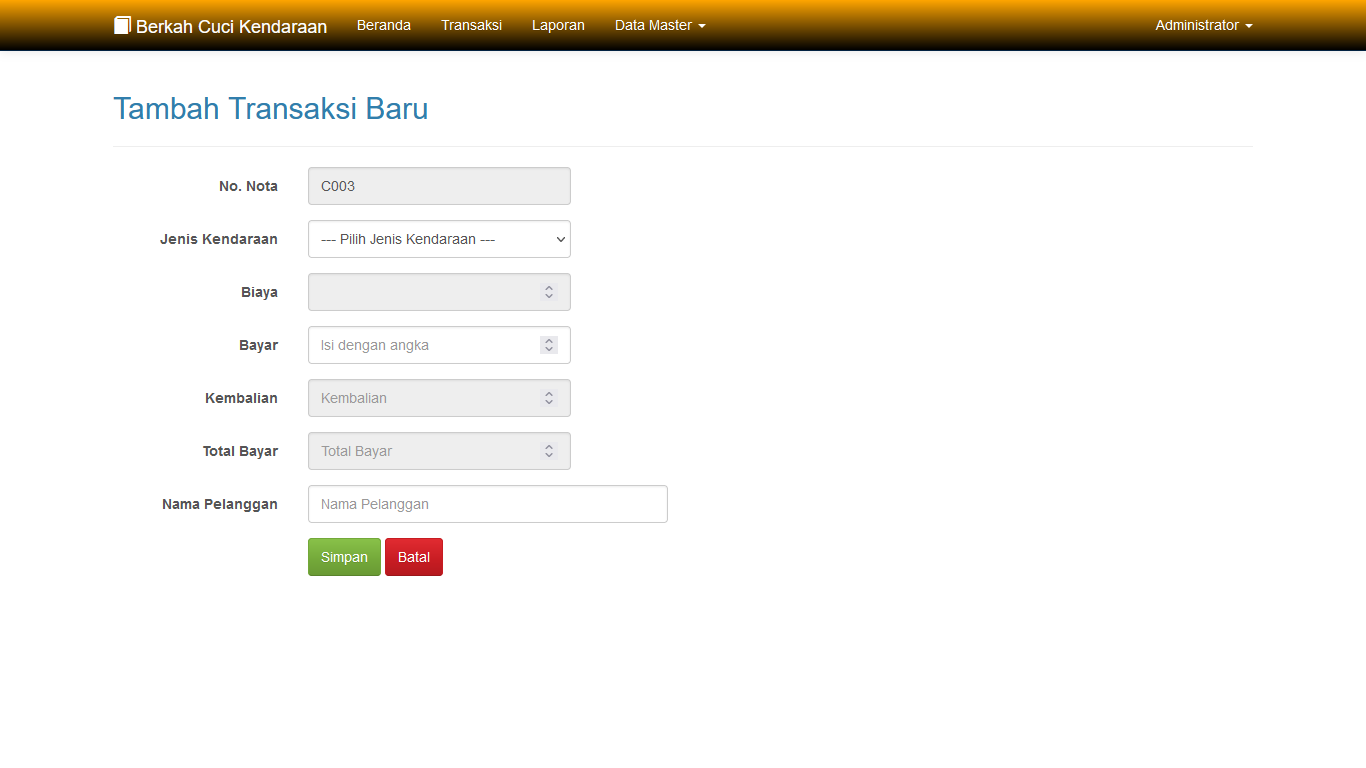1366x768 pixels.
Task: Click the No. Nota field showing C003
Action: [x=439, y=186]
